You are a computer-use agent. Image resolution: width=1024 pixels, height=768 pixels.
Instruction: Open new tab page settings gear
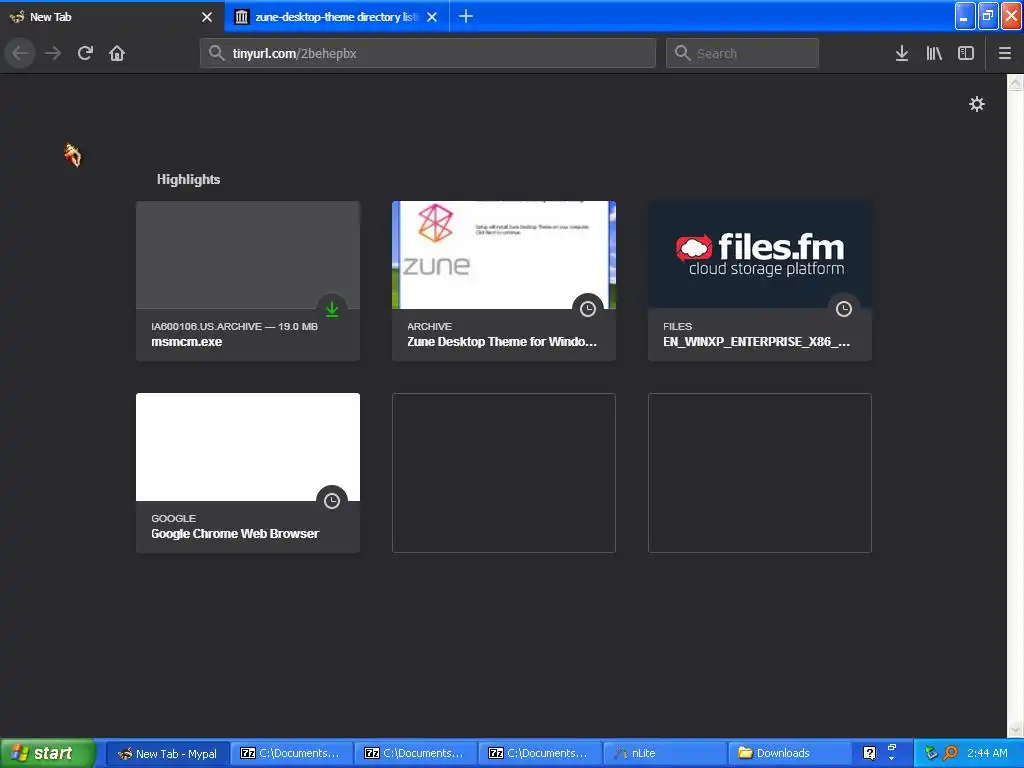coord(976,104)
